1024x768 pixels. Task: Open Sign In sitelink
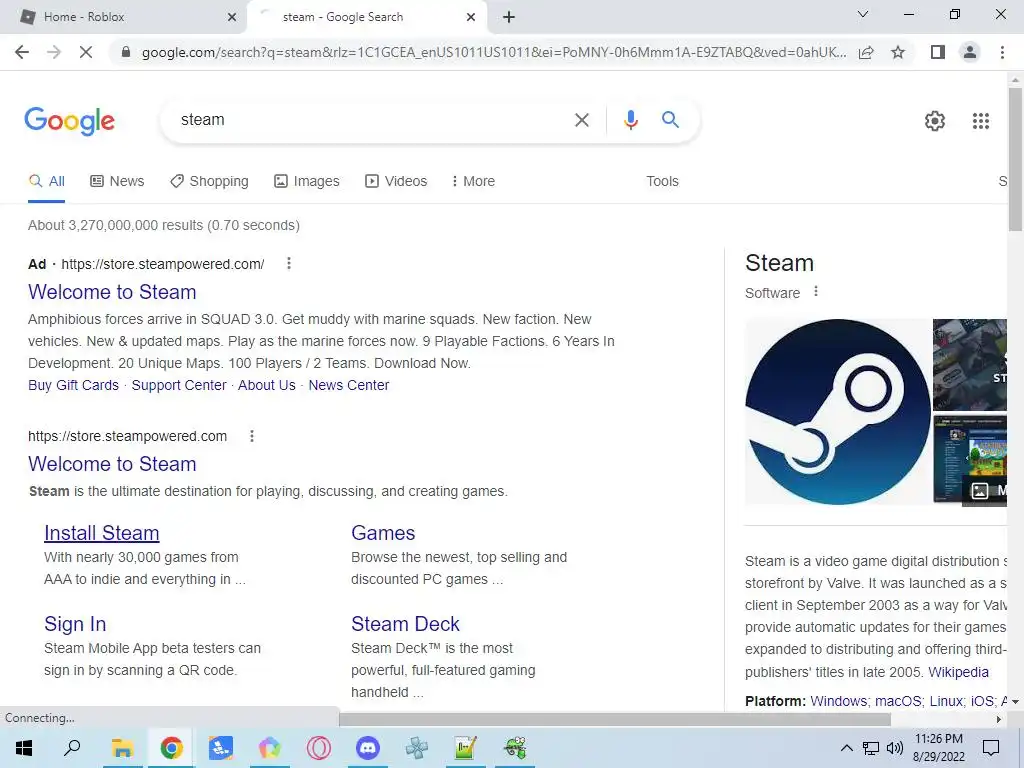(75, 624)
